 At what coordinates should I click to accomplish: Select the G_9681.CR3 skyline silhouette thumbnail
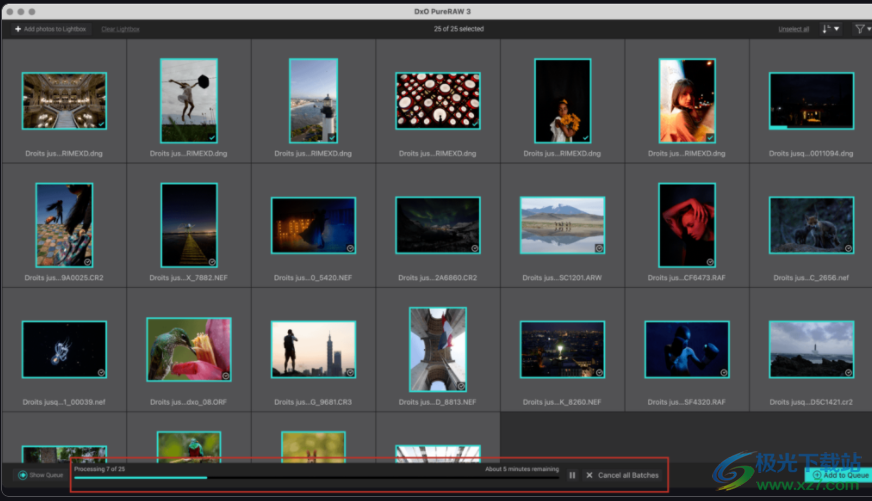pos(313,349)
